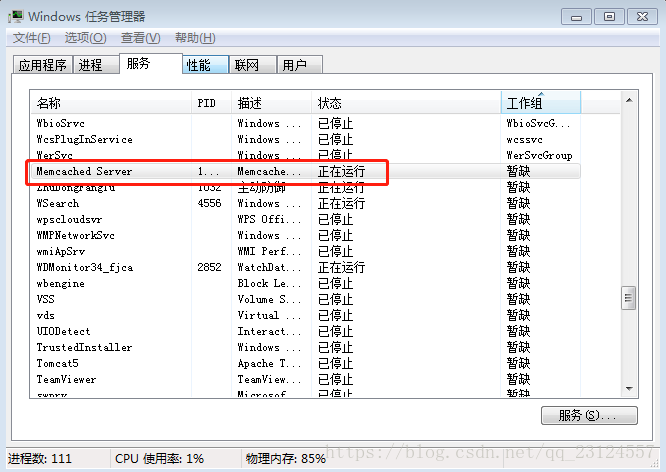Select the VSS service row
666x472 pixels.
pos(305,299)
